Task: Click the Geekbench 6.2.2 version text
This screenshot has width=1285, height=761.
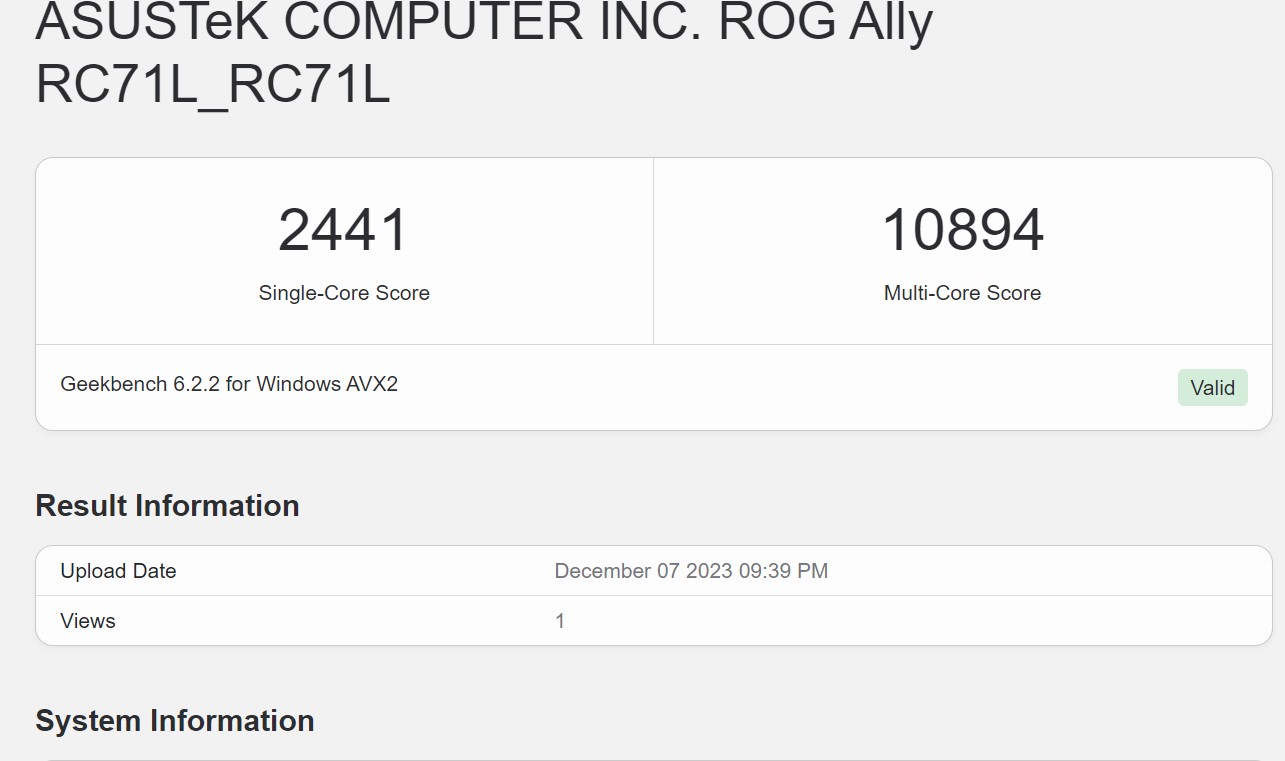Action: (x=140, y=384)
